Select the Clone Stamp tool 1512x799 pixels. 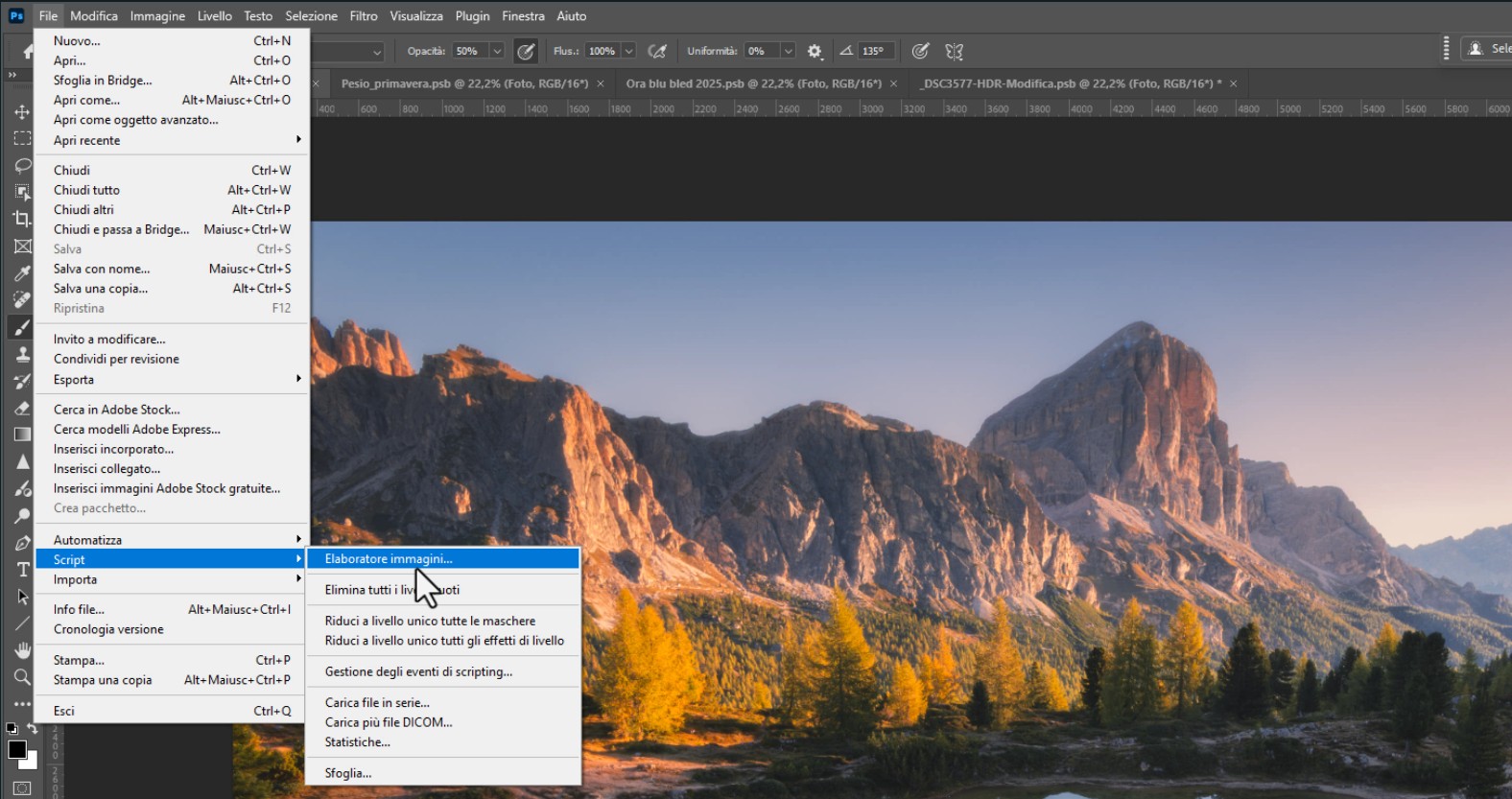[22, 354]
